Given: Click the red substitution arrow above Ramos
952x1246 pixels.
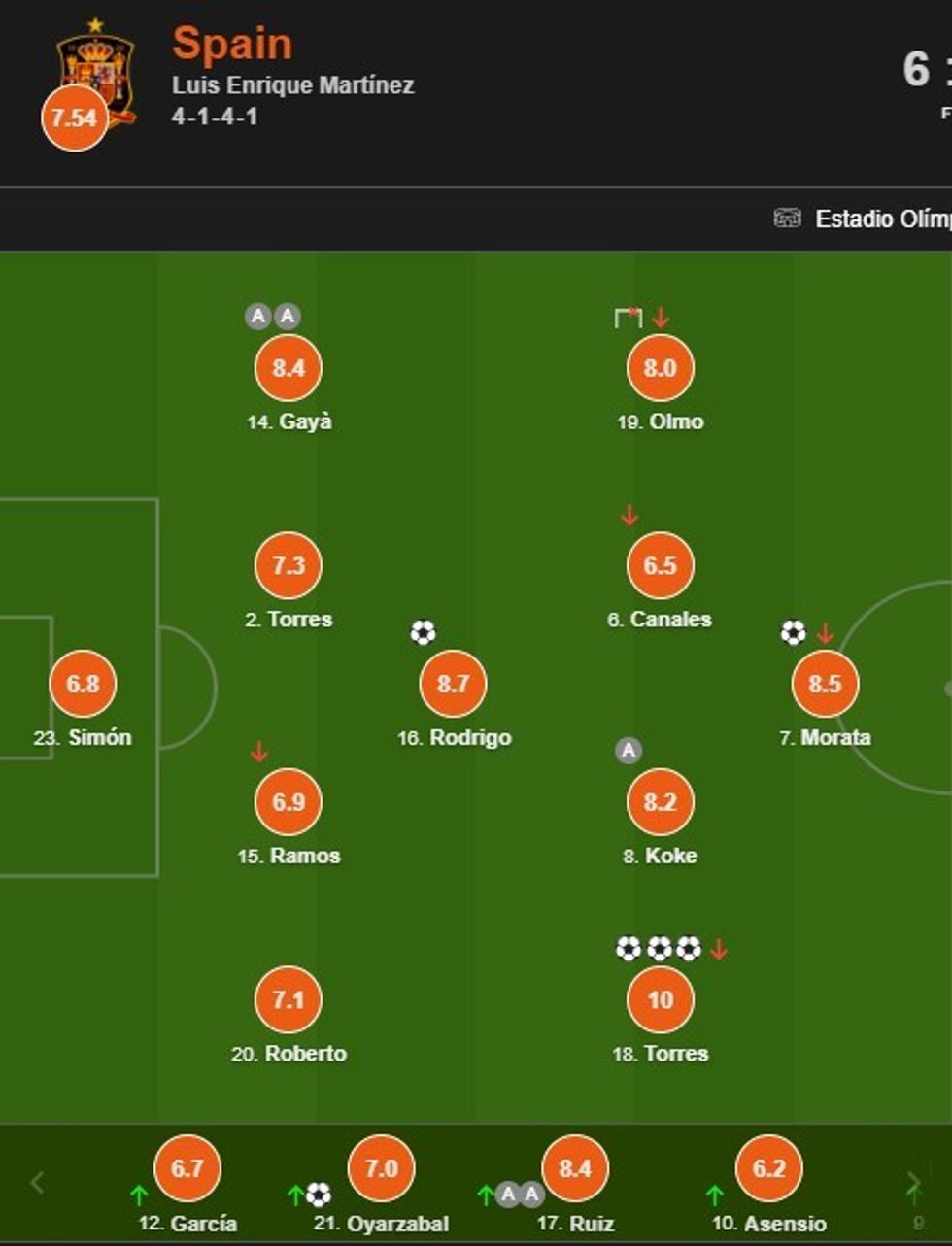Looking at the screenshot, I should (258, 752).
